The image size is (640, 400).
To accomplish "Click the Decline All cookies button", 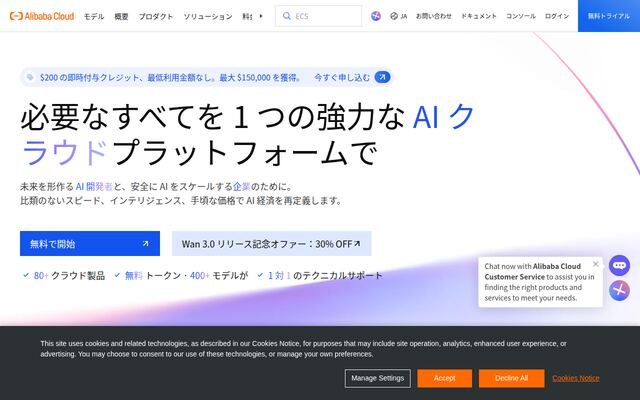I will (x=511, y=378).
